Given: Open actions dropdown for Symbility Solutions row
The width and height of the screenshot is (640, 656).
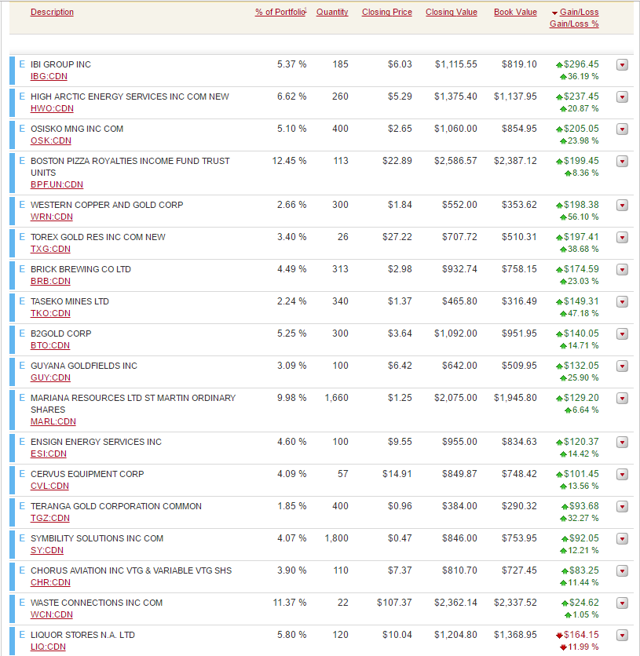Looking at the screenshot, I should pos(622,540).
